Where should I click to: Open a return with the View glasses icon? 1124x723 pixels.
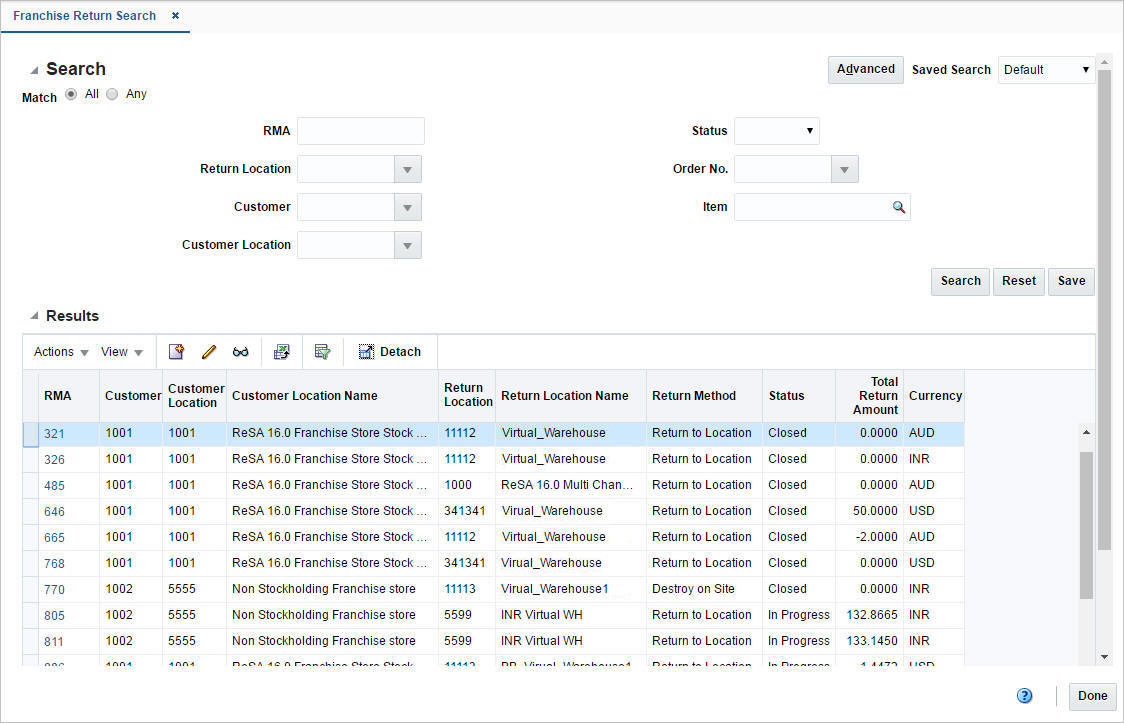241,351
